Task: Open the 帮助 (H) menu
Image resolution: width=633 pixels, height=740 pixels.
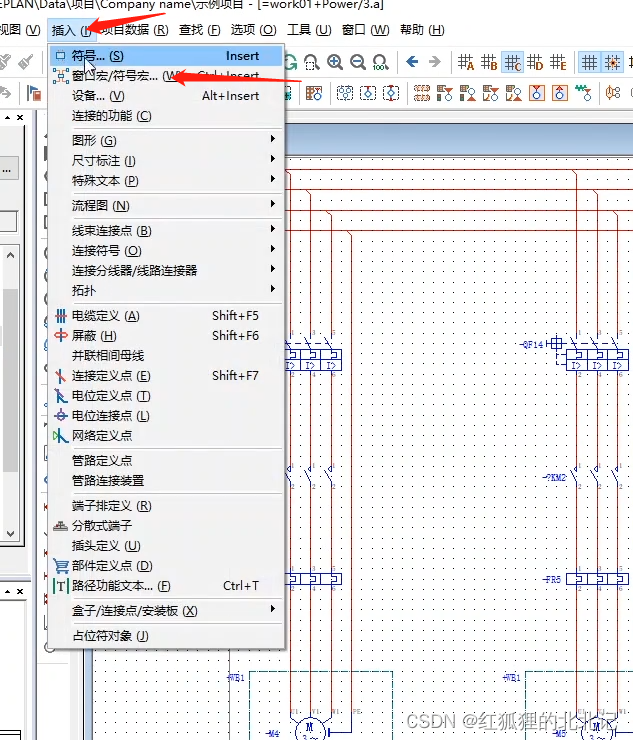Action: (422, 30)
